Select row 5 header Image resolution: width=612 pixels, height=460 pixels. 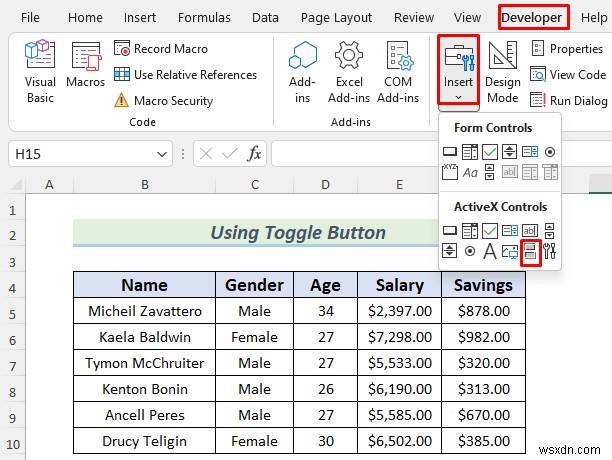pos(12,314)
